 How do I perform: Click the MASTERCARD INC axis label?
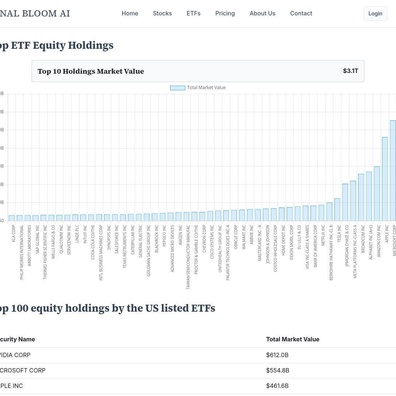pos(260,243)
